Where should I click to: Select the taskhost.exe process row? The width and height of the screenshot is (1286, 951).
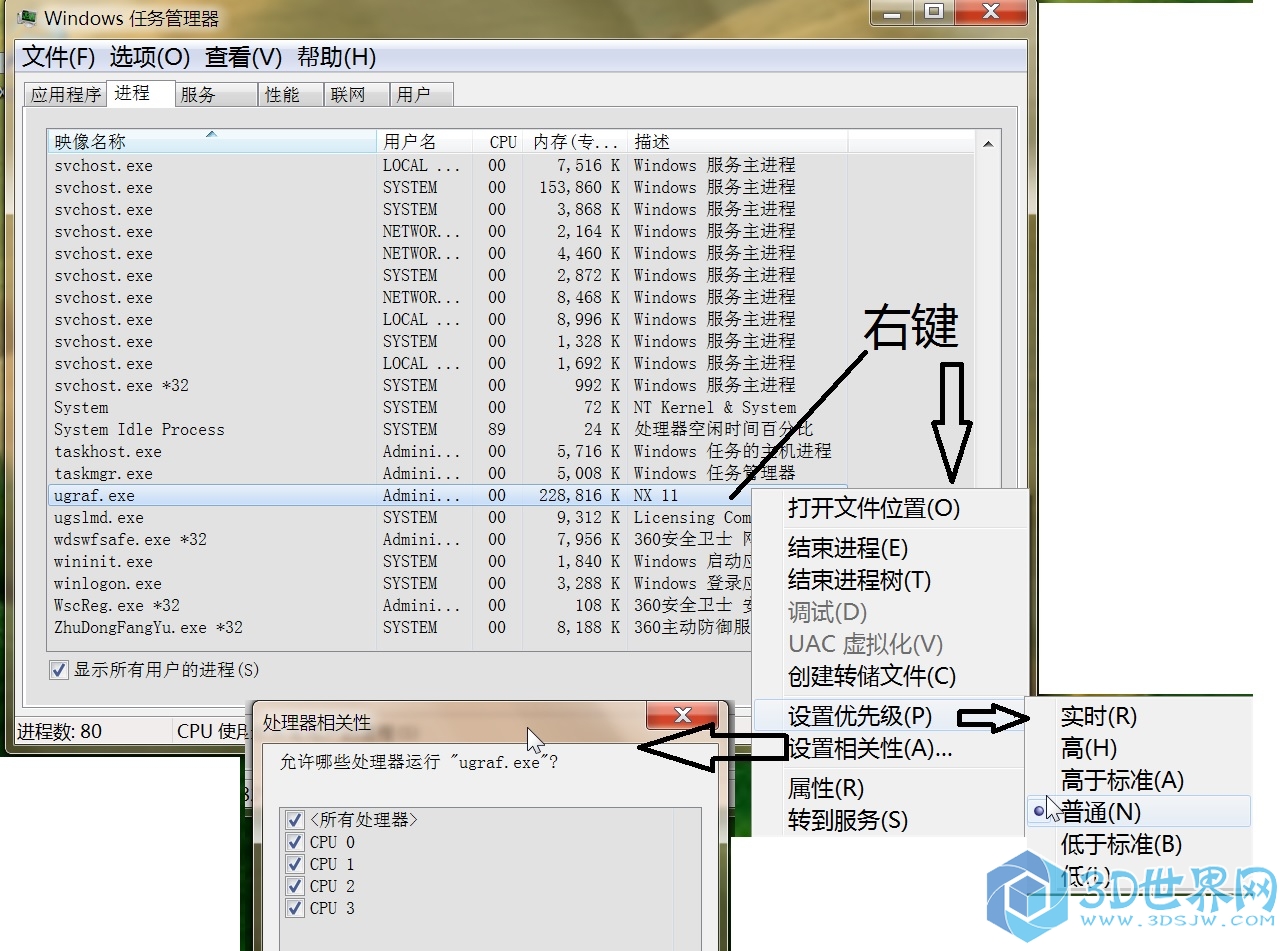click(448, 452)
